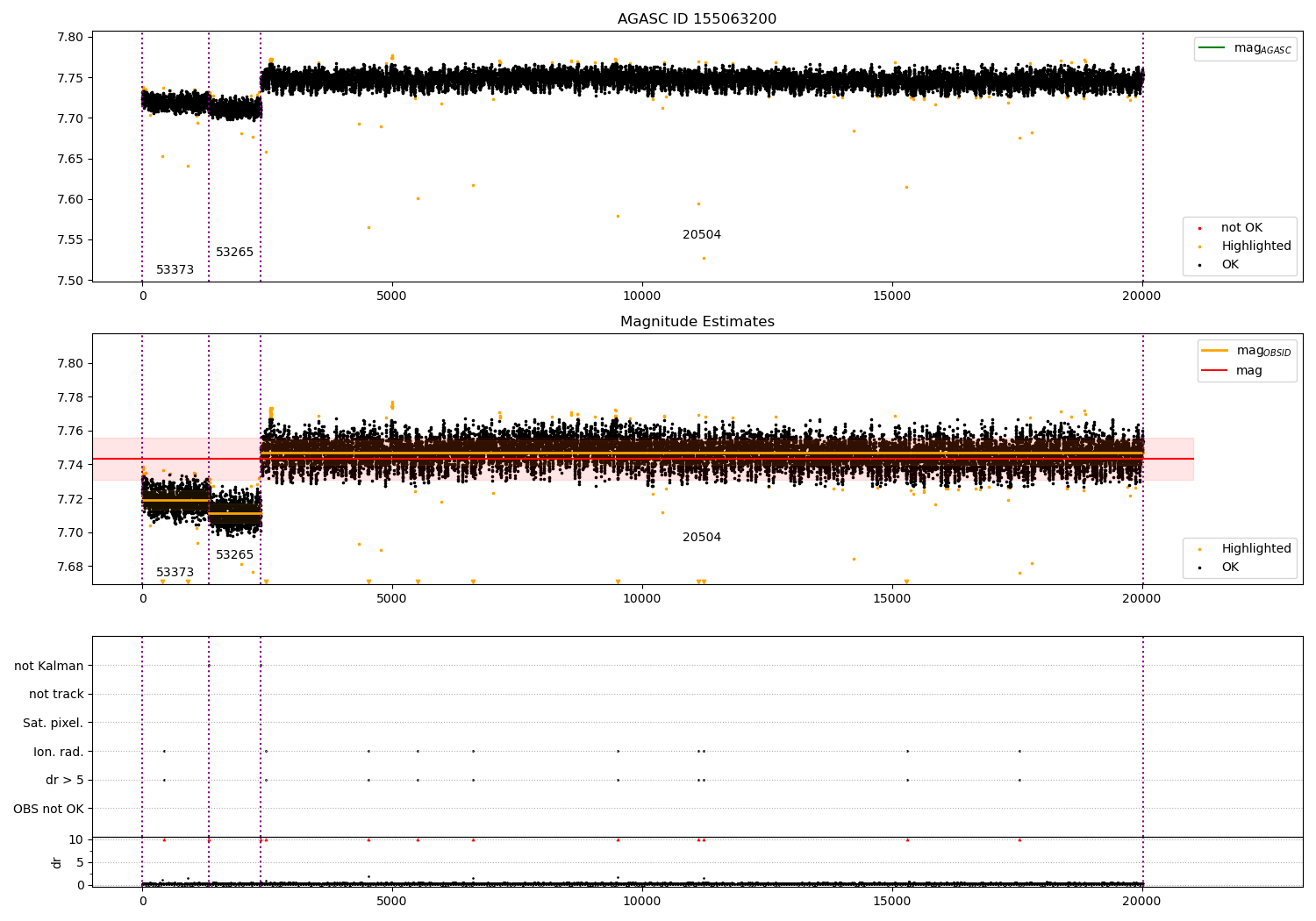Click the 'AGASC ID 155063200' plot title
The image size is (1316, 921).
697,19
